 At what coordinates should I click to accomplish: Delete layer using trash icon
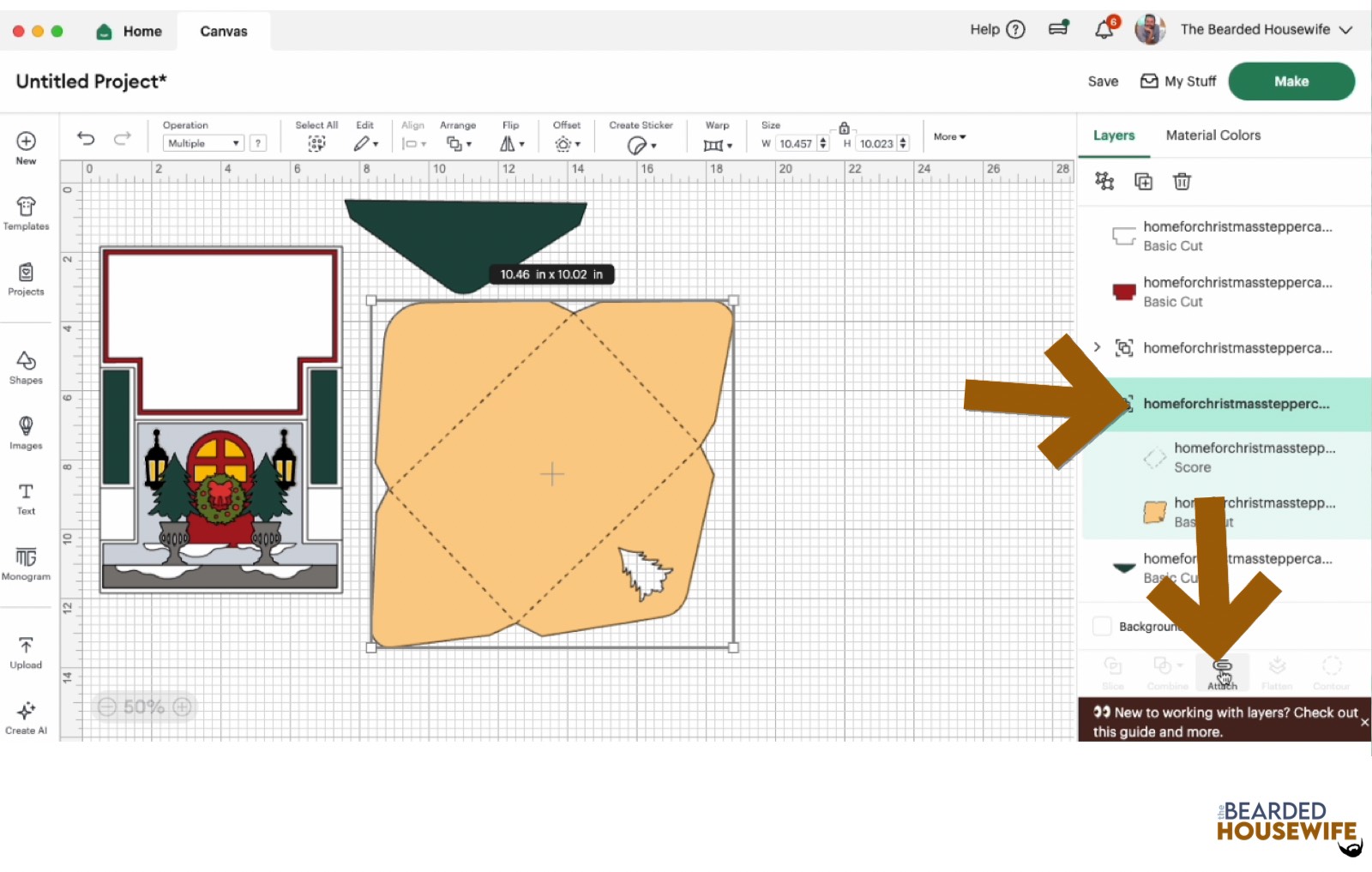point(1182,181)
